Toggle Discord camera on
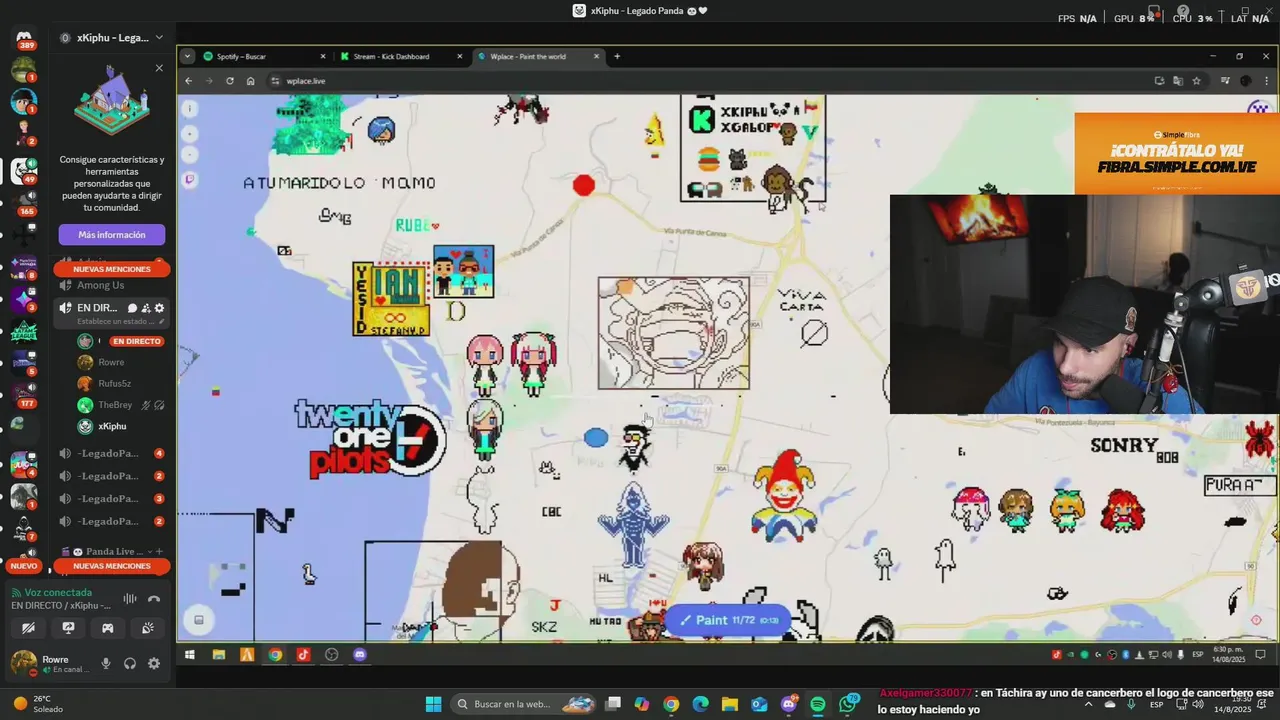 click(29, 628)
